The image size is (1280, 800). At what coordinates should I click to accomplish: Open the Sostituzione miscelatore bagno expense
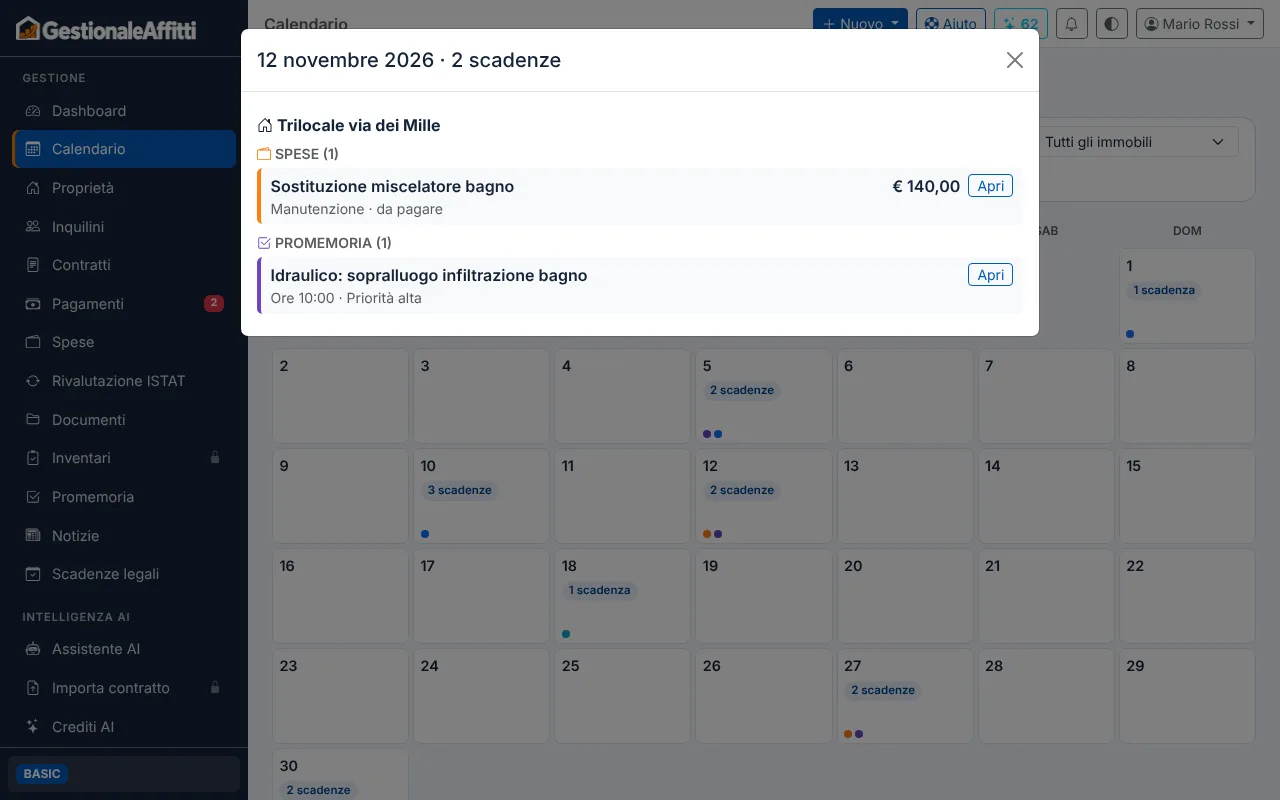tap(990, 186)
